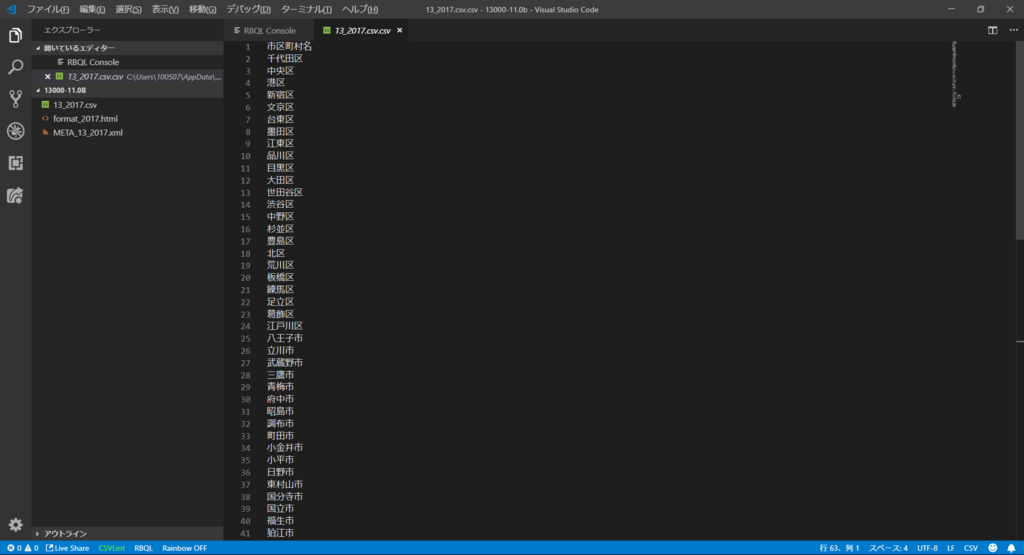
Task: Click the editor vertical scrollbar
Action: click(x=1019, y=140)
